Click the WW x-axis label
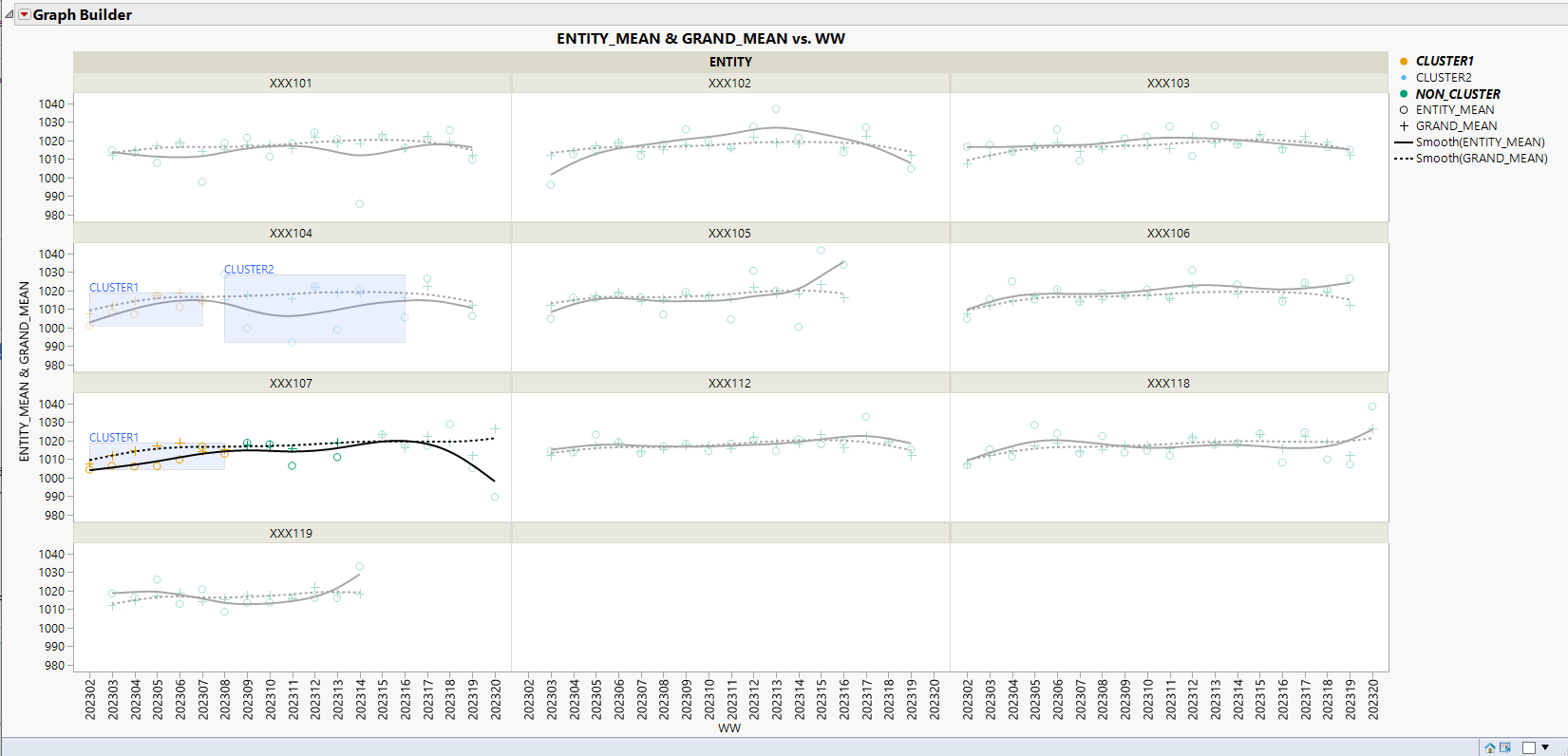The height and width of the screenshot is (756, 1568). pos(729,728)
